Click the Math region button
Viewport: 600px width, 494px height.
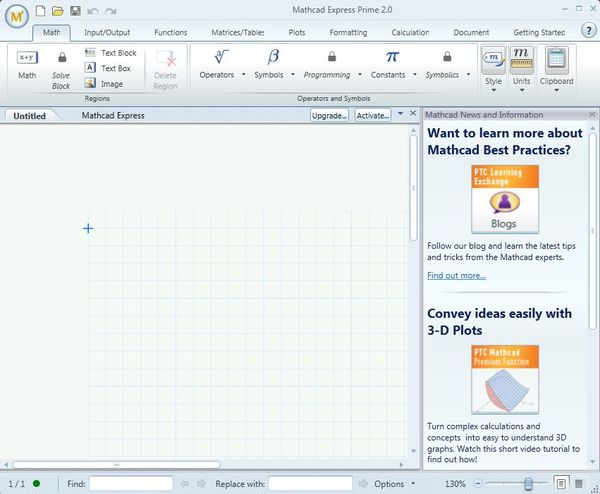pyautogui.click(x=27, y=64)
